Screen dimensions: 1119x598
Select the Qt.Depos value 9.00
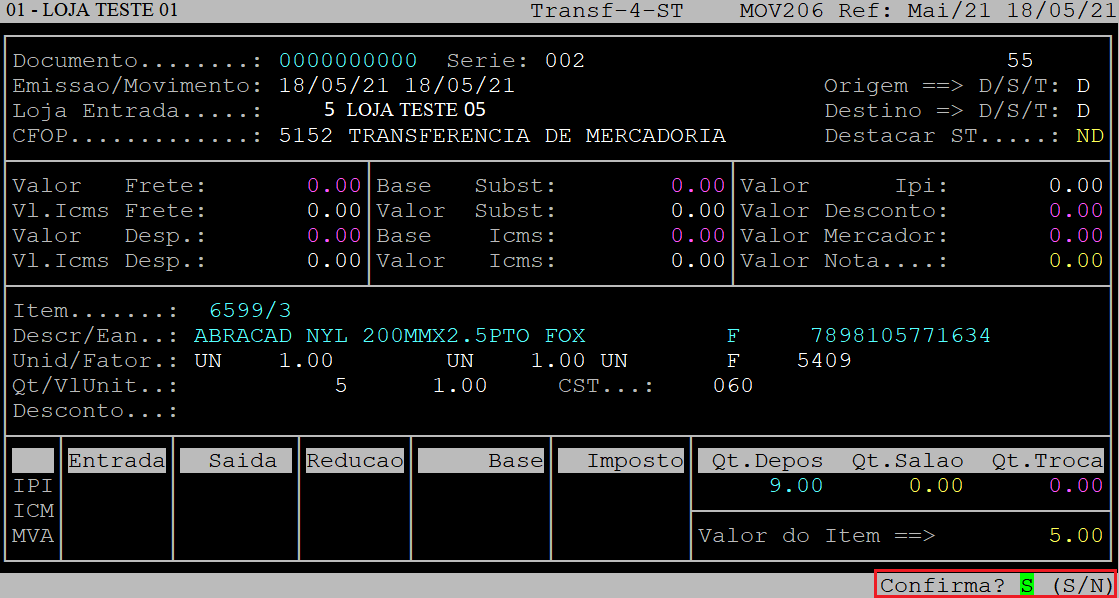click(x=796, y=486)
